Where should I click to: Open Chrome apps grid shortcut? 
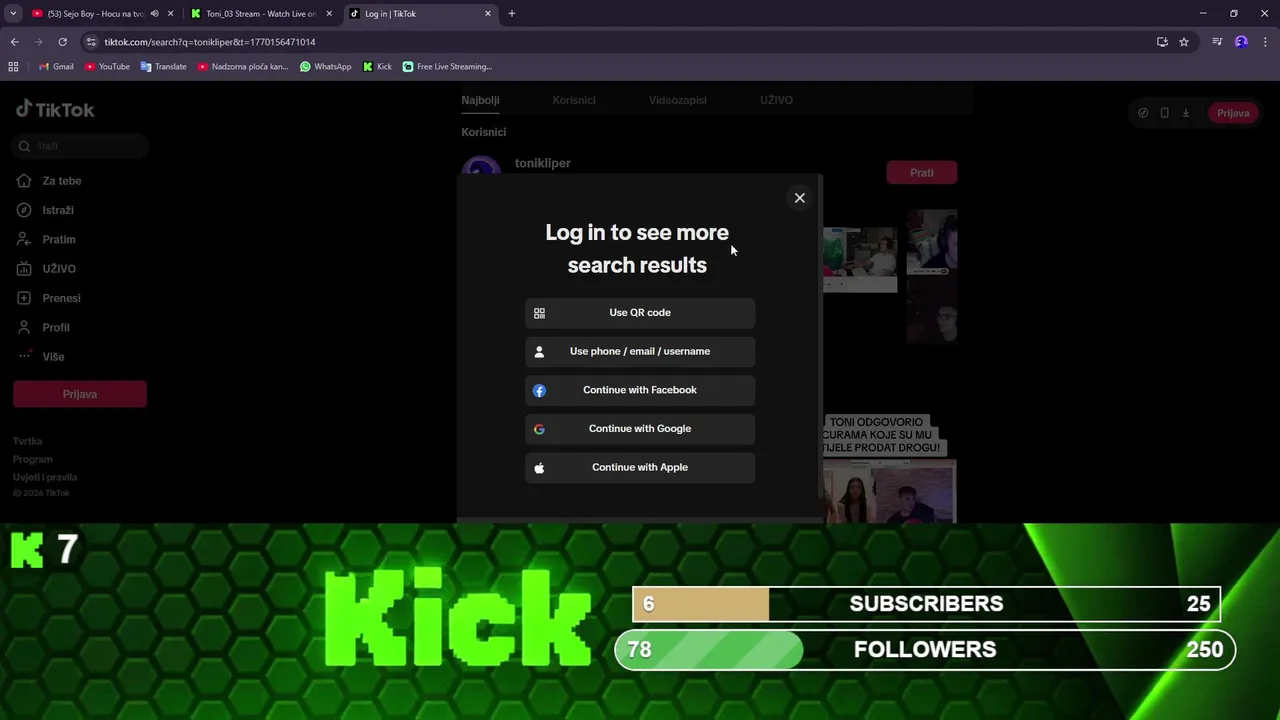click(13, 67)
